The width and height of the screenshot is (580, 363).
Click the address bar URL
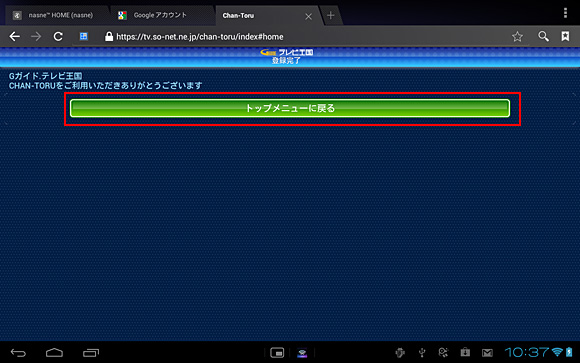pos(200,37)
